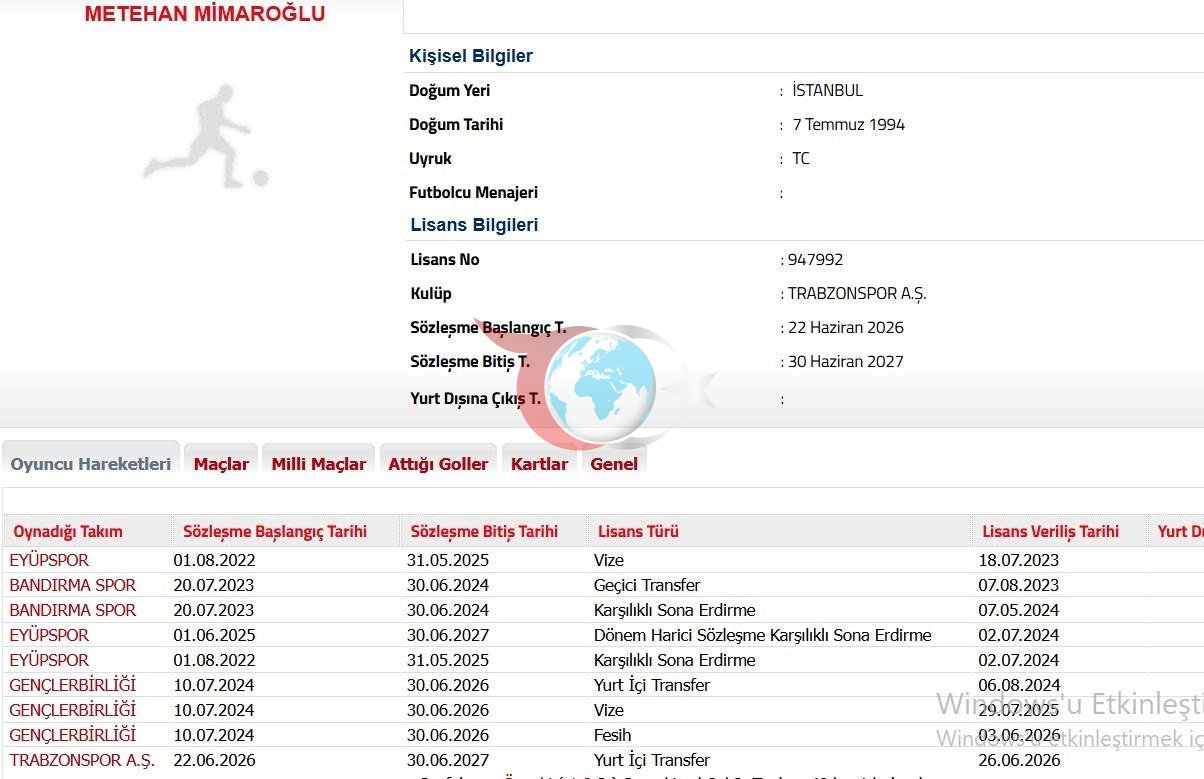
Task: Click Sözleşme Bitiş Tarihi column header
Action: [484, 531]
